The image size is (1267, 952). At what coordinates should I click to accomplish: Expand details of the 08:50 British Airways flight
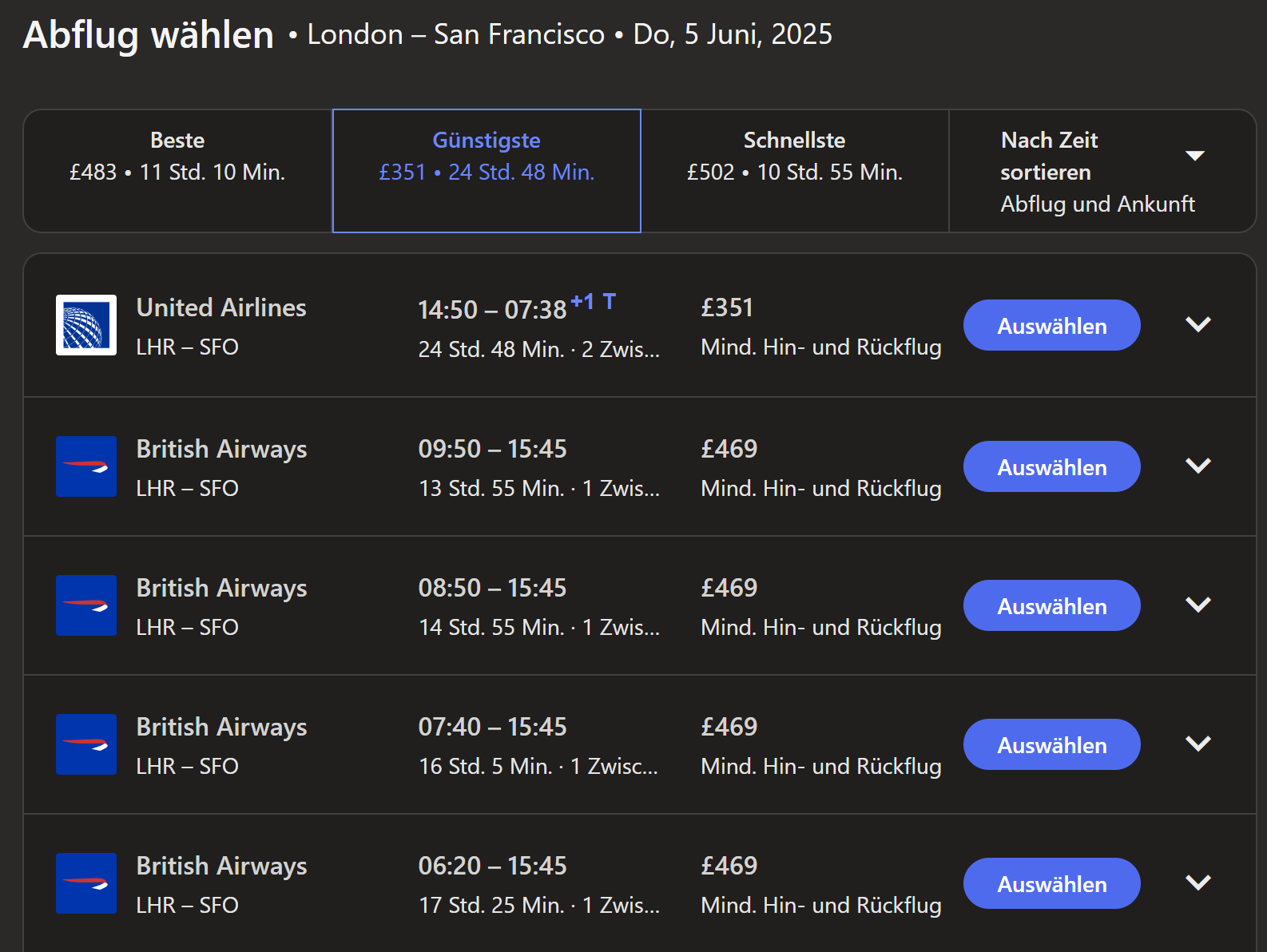point(1198,605)
